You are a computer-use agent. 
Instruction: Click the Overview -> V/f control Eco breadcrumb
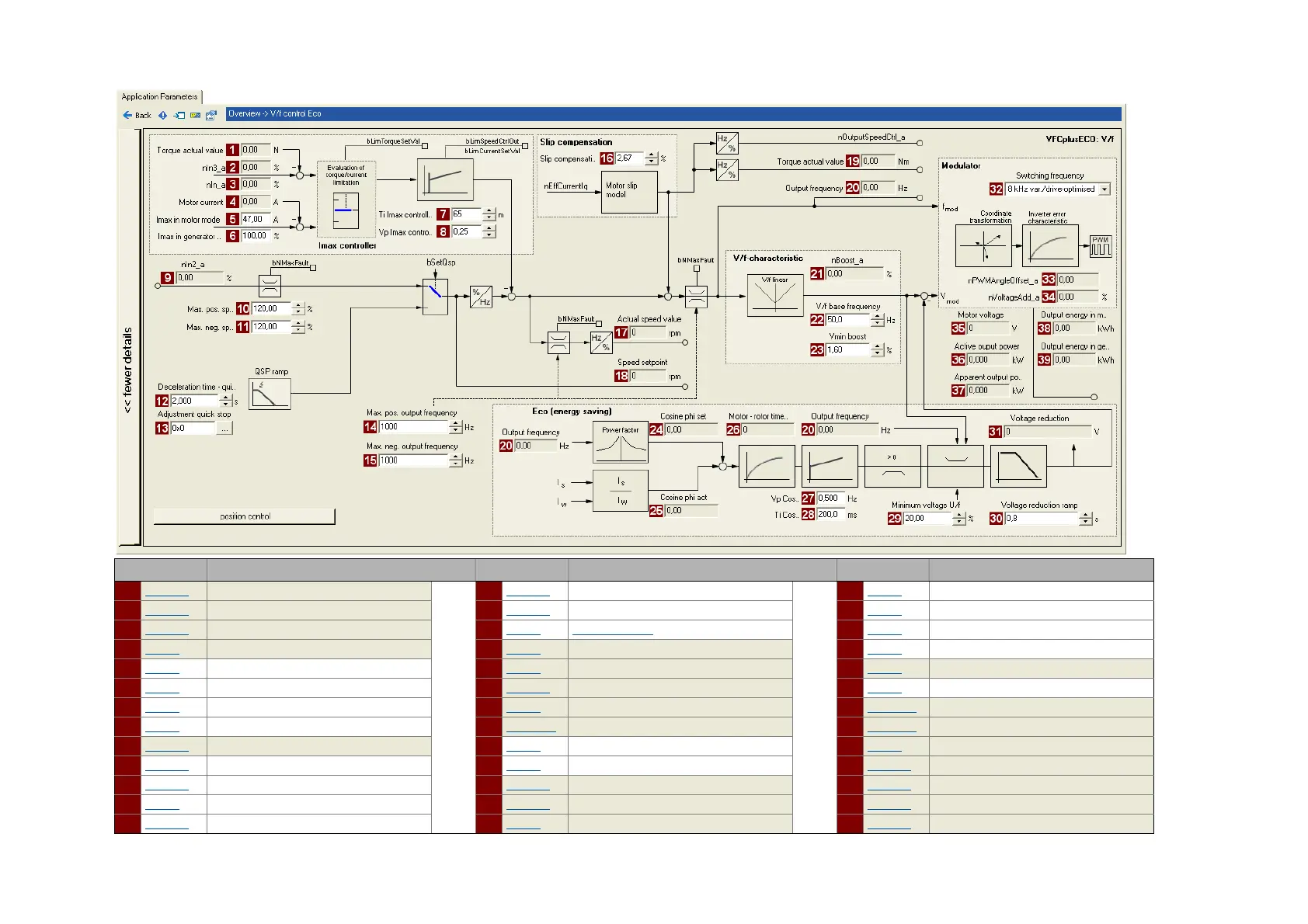pyautogui.click(x=275, y=114)
